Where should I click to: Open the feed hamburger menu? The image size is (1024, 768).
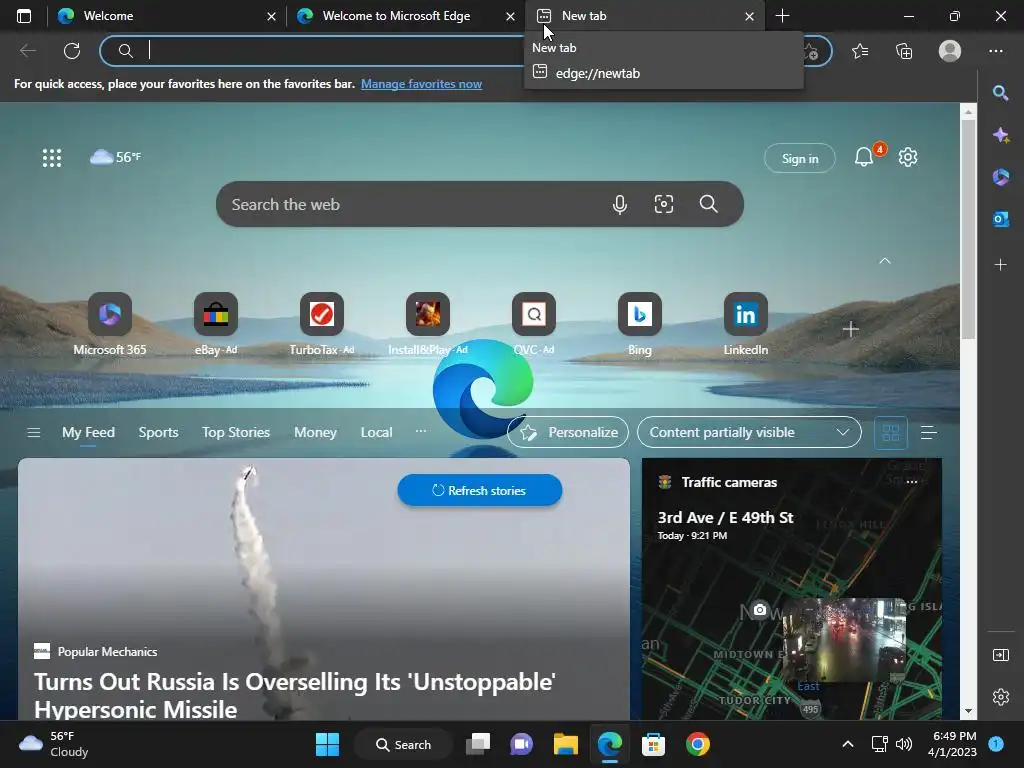(33, 432)
